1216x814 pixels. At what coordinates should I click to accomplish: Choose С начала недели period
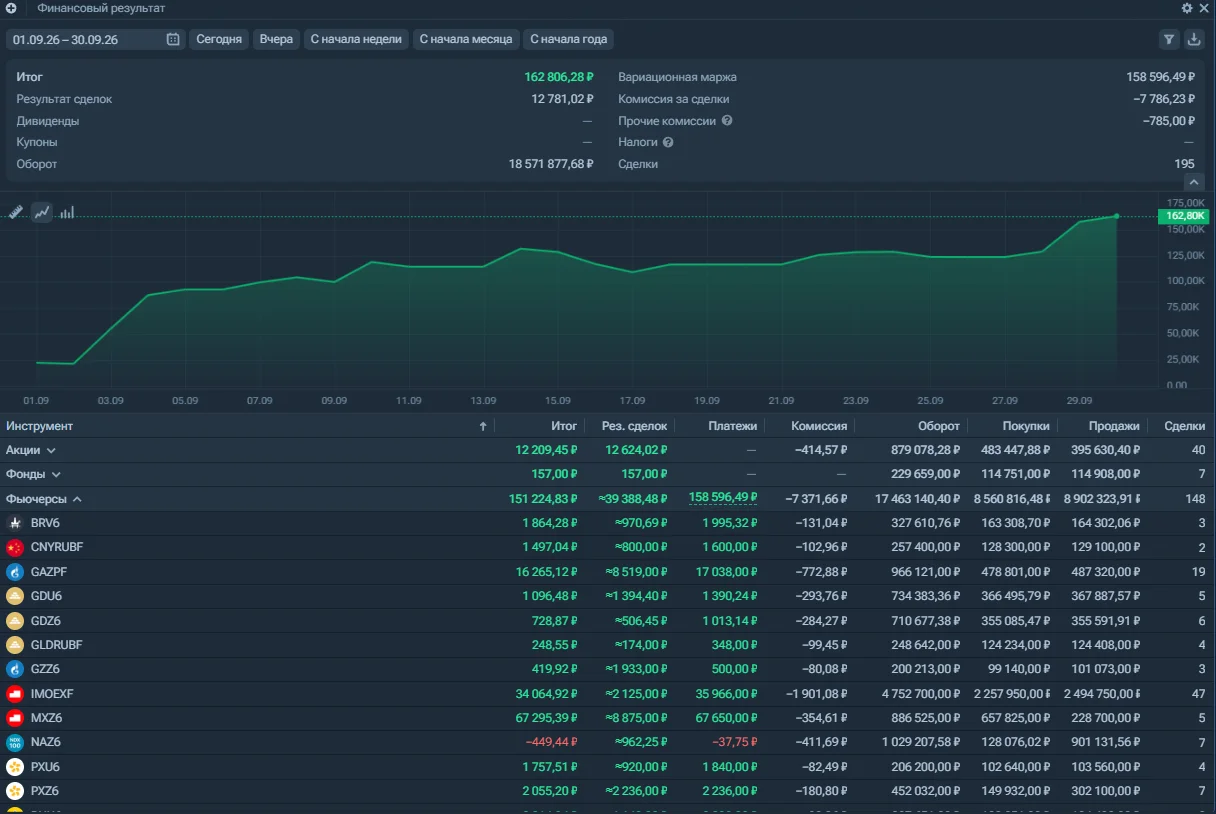(x=356, y=39)
